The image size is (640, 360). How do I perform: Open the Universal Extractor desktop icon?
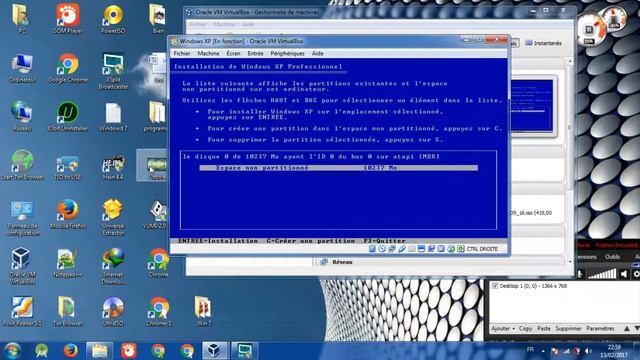tap(113, 217)
